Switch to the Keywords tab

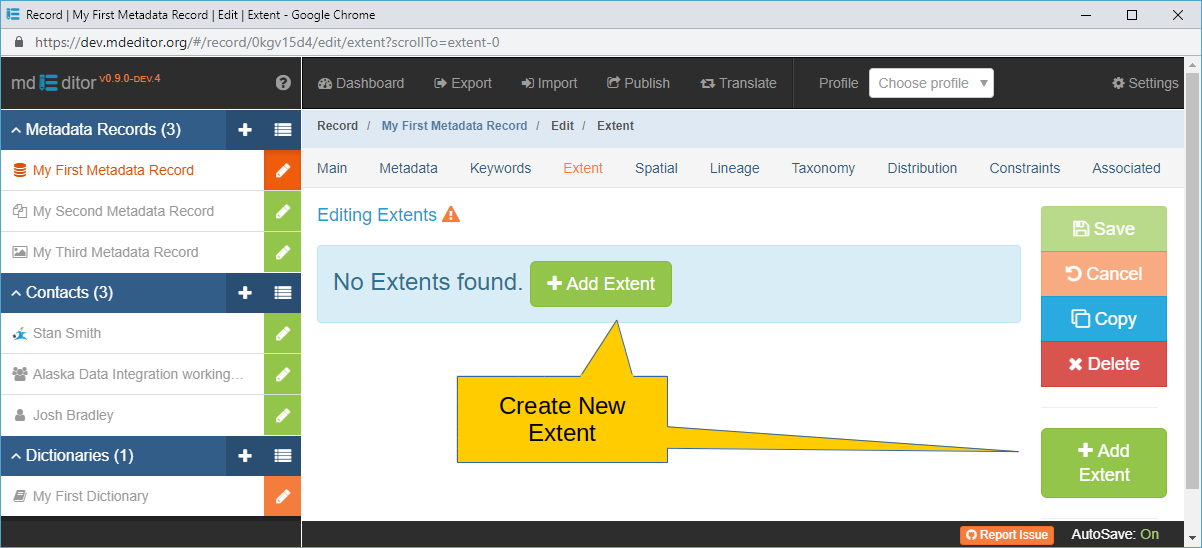[500, 168]
